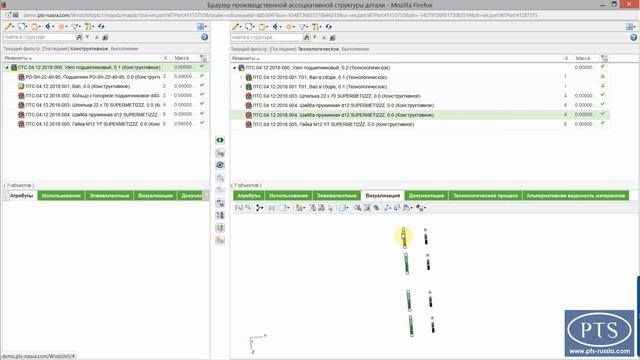The width and height of the screenshot is (640, 360).
Task: Click the left column settings icon beside Масса
Action: pyautogui.click(x=204, y=58)
